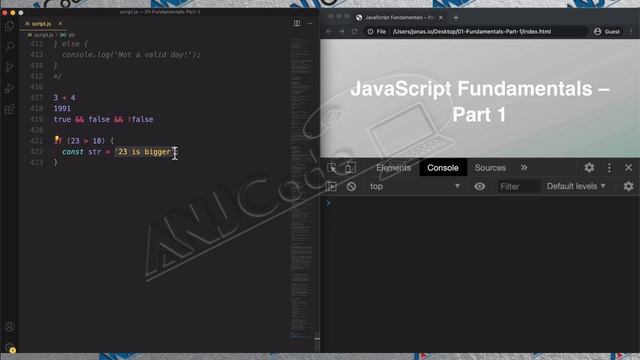
Task: Click the console Filter field
Action: [x=518, y=187]
